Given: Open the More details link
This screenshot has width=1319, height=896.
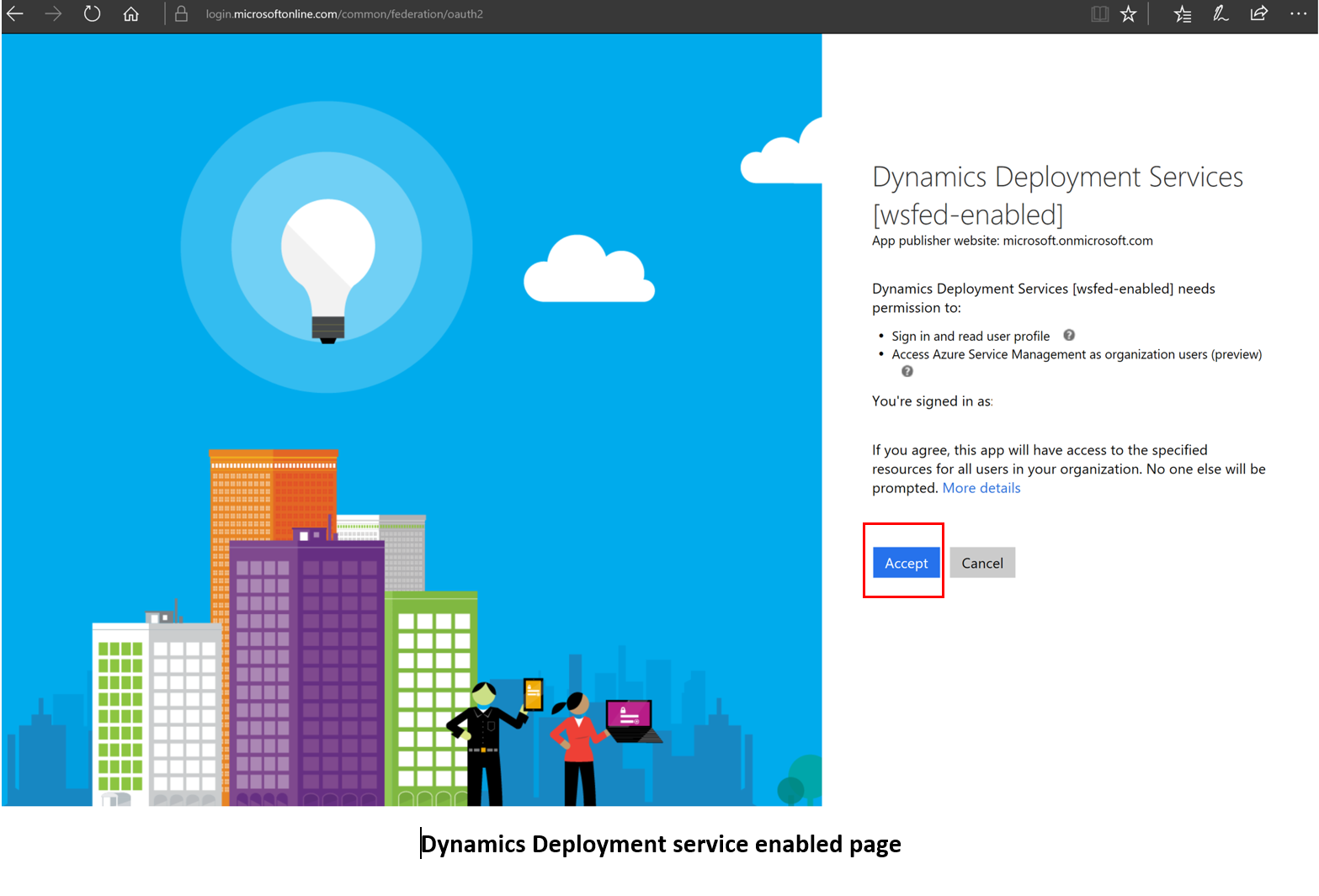Looking at the screenshot, I should (981, 487).
